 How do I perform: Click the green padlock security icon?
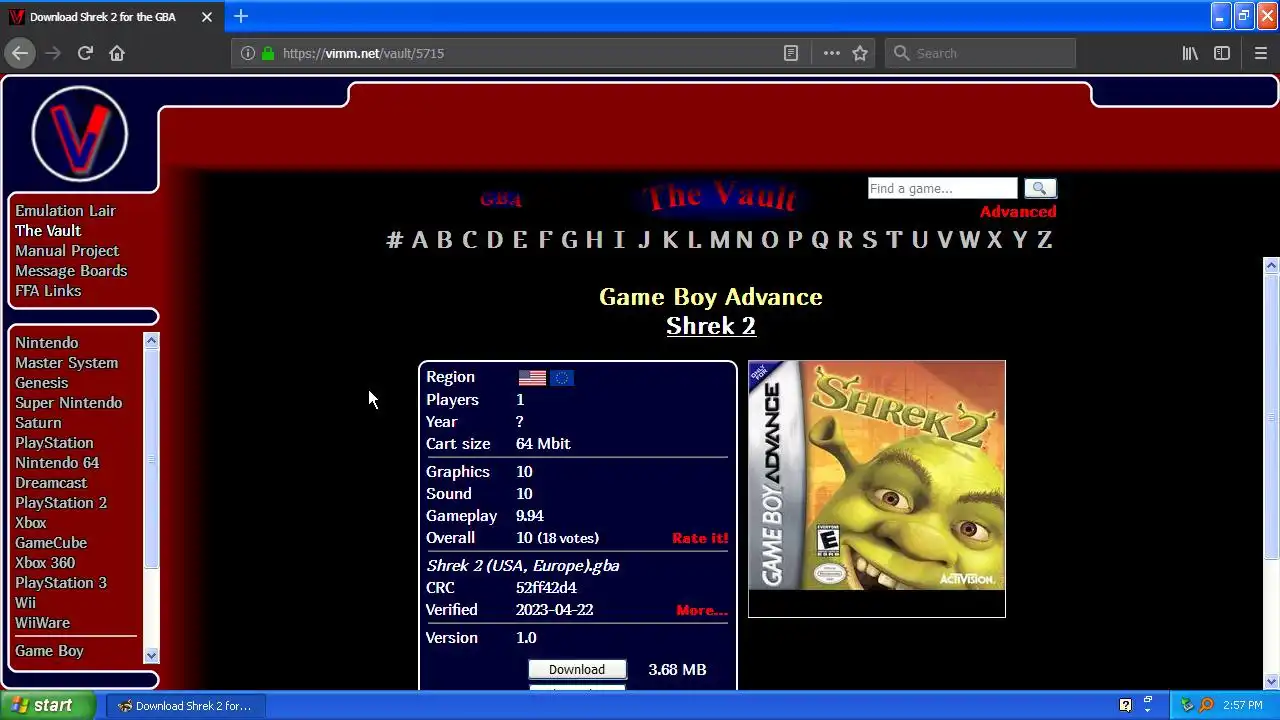pyautogui.click(x=268, y=53)
